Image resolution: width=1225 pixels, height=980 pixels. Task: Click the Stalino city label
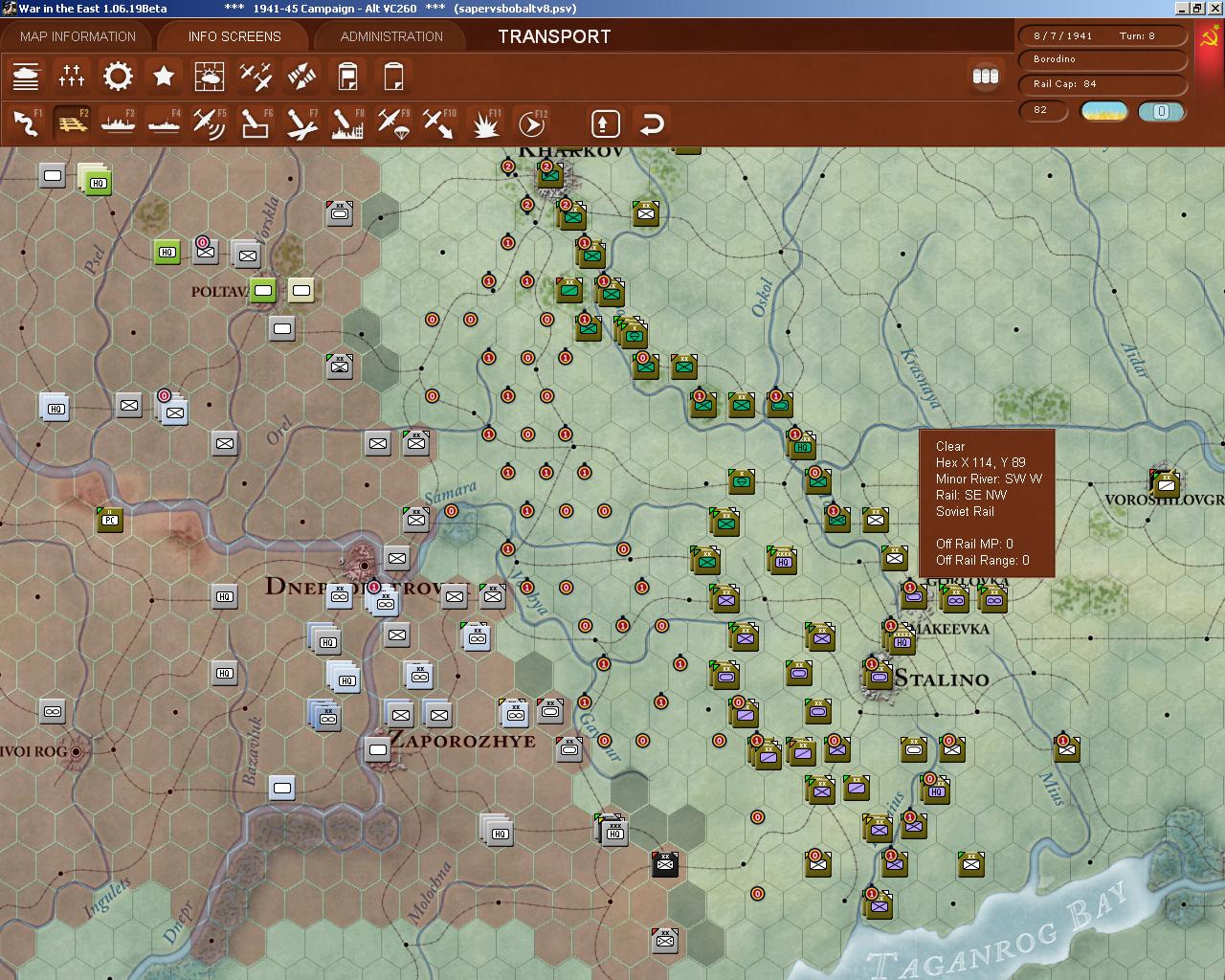coord(942,679)
